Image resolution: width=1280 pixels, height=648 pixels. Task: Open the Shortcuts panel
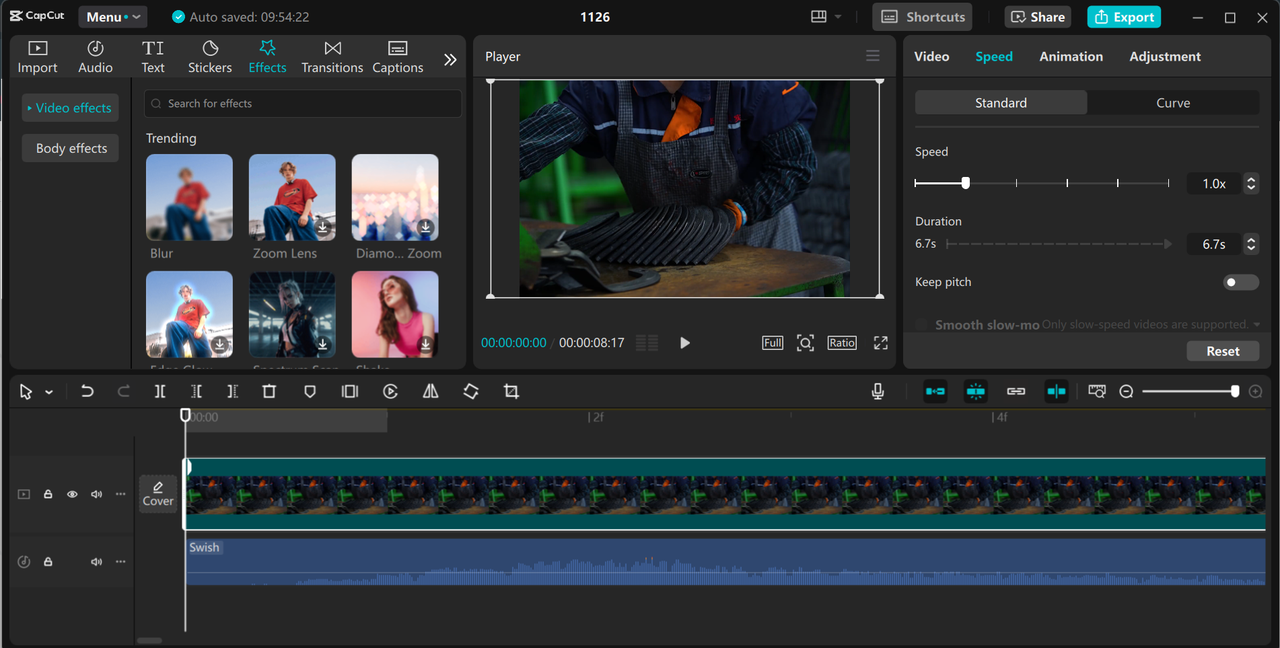[922, 17]
